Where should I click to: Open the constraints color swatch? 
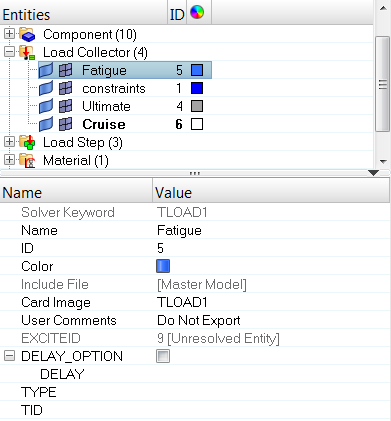(x=197, y=88)
